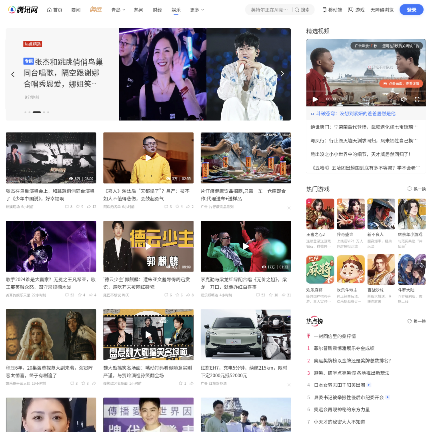The width and height of the screenshot is (432, 432).
Task: Open the purple-stage singer thumbnail
Action: (51, 246)
